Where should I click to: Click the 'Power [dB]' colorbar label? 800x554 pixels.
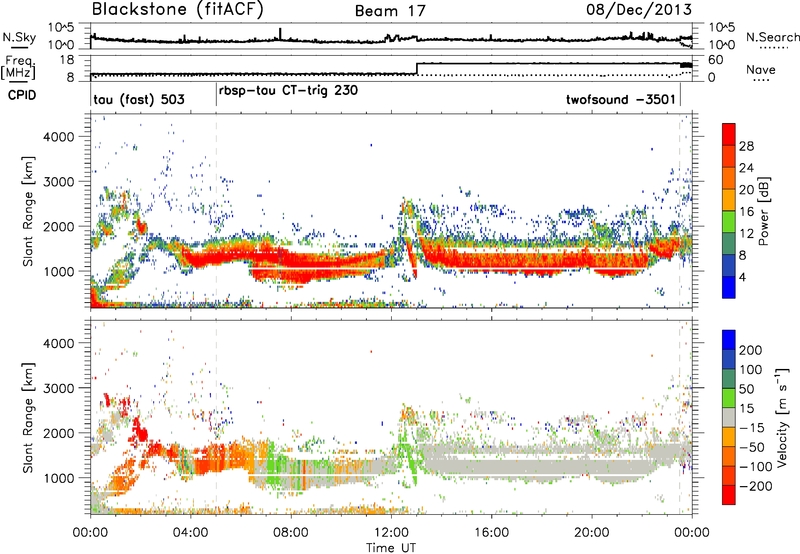coord(763,211)
